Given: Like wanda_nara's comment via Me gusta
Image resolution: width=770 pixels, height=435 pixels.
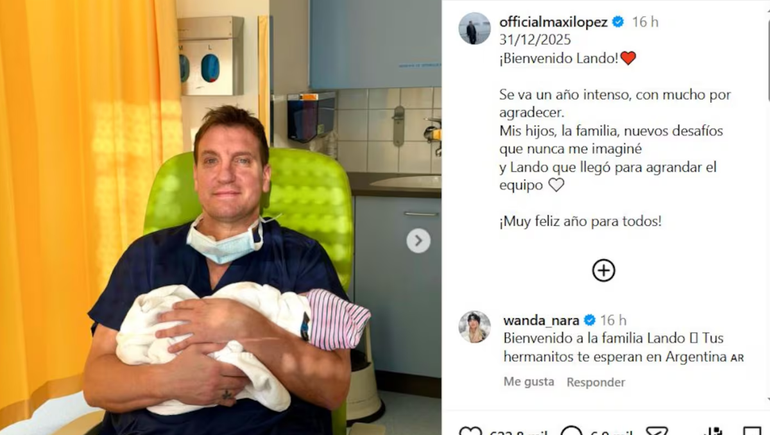Looking at the screenshot, I should (529, 381).
